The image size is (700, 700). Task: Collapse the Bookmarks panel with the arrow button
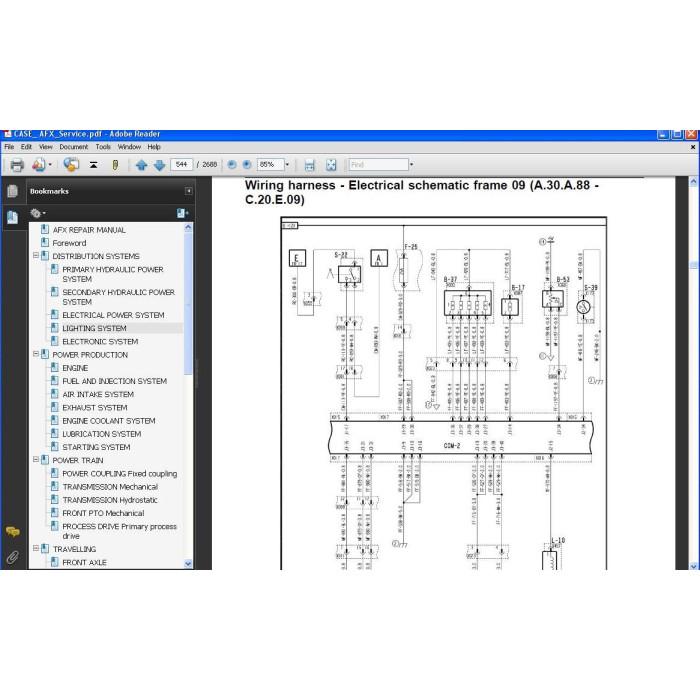(x=189, y=191)
